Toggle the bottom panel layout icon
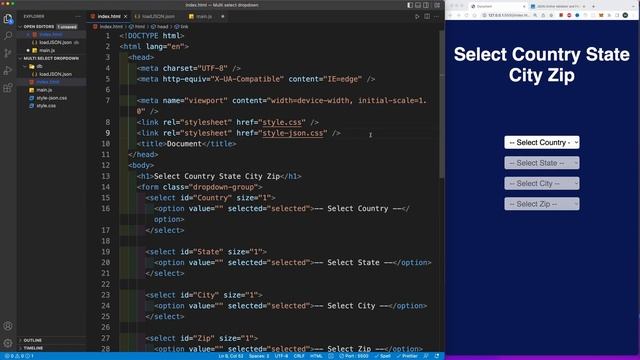Viewport: 640px width, 360px height. (418, 5)
